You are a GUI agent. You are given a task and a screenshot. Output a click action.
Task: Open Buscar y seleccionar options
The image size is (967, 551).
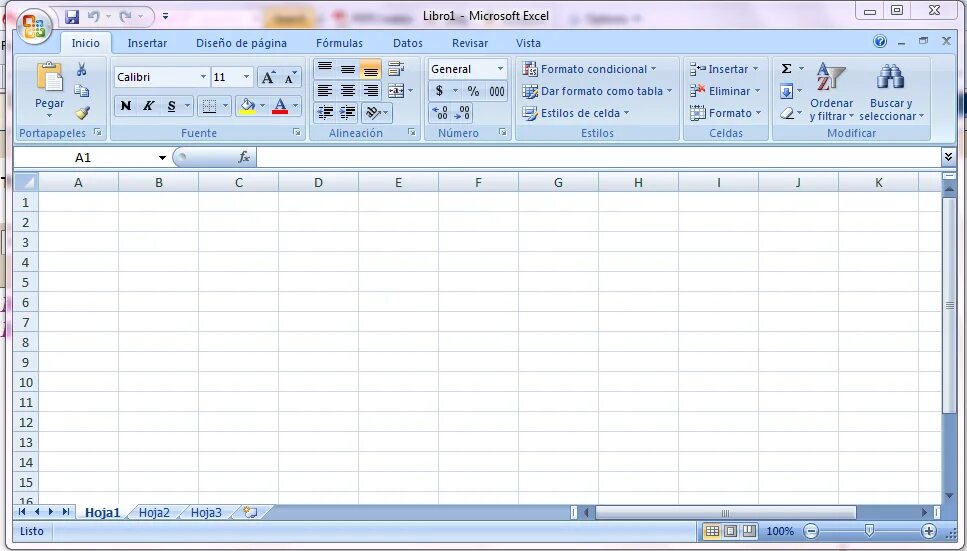point(891,91)
